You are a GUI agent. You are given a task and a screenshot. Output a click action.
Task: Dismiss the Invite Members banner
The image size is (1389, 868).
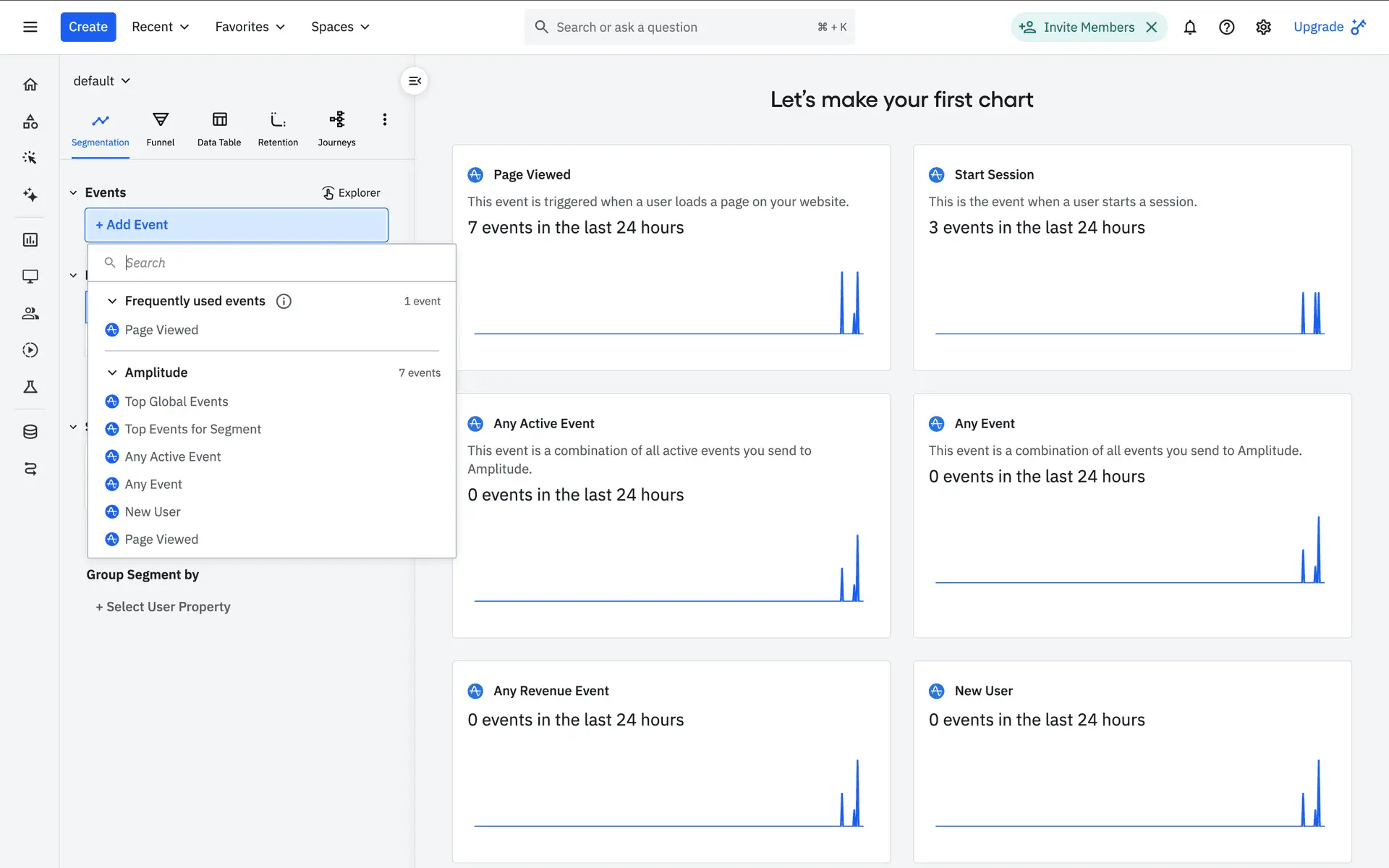(x=1152, y=27)
